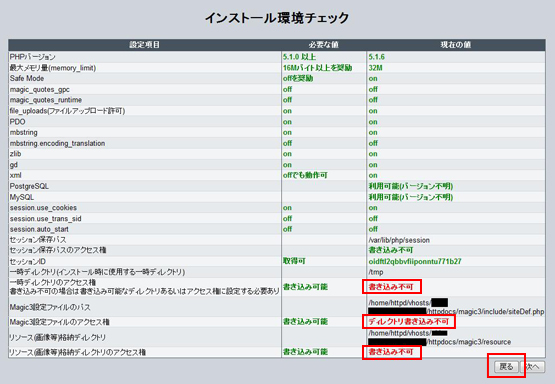The width and height of the screenshot is (555, 384).
Task: Click red 書き込み不可 in the 一時ディレクトリ access row
Action: pyautogui.click(x=391, y=287)
